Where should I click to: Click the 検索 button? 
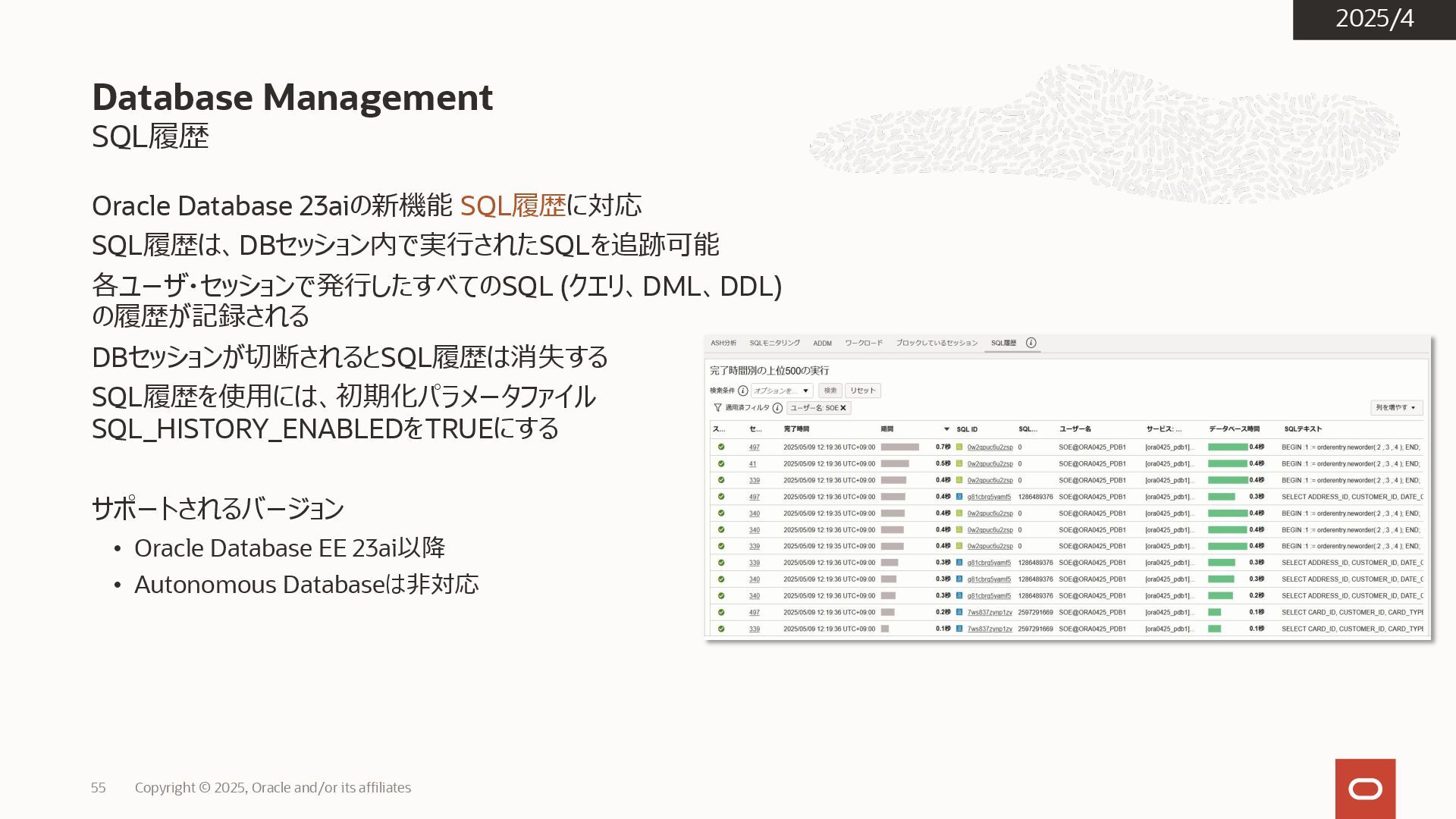click(x=830, y=391)
